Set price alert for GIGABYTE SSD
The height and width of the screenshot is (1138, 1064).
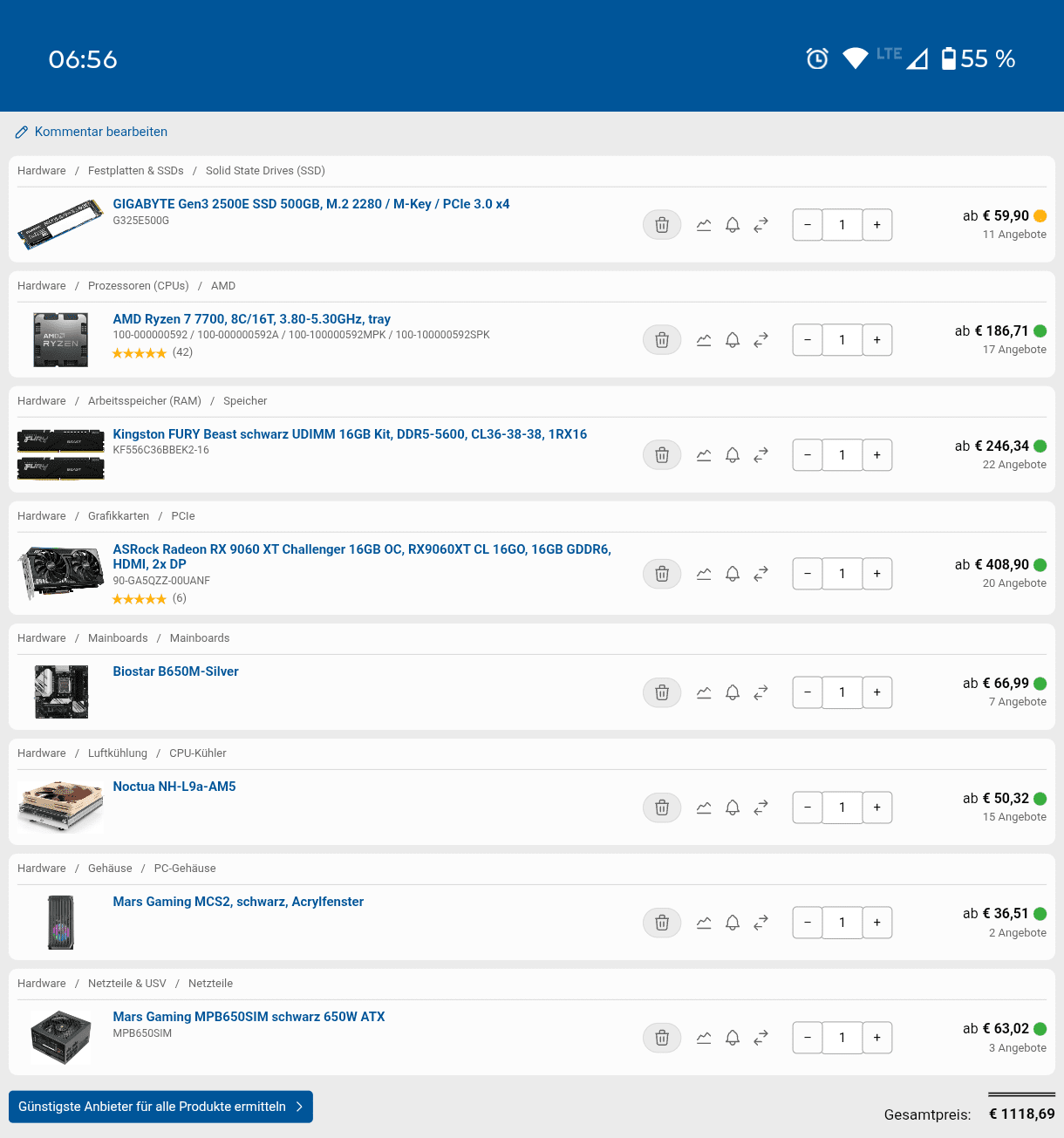click(x=733, y=225)
